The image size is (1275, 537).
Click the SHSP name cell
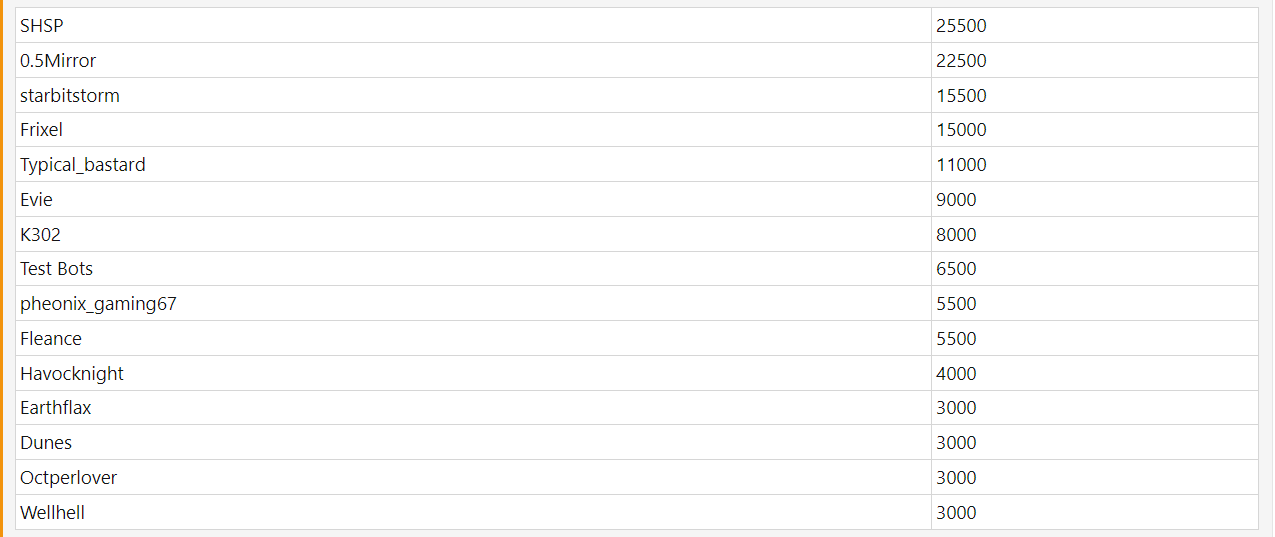click(42, 26)
